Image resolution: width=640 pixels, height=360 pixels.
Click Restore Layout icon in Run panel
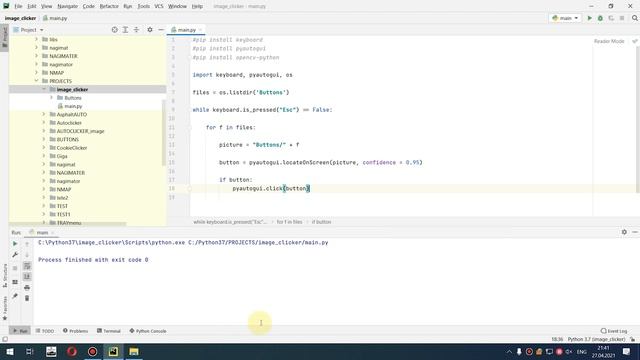tap(15, 282)
